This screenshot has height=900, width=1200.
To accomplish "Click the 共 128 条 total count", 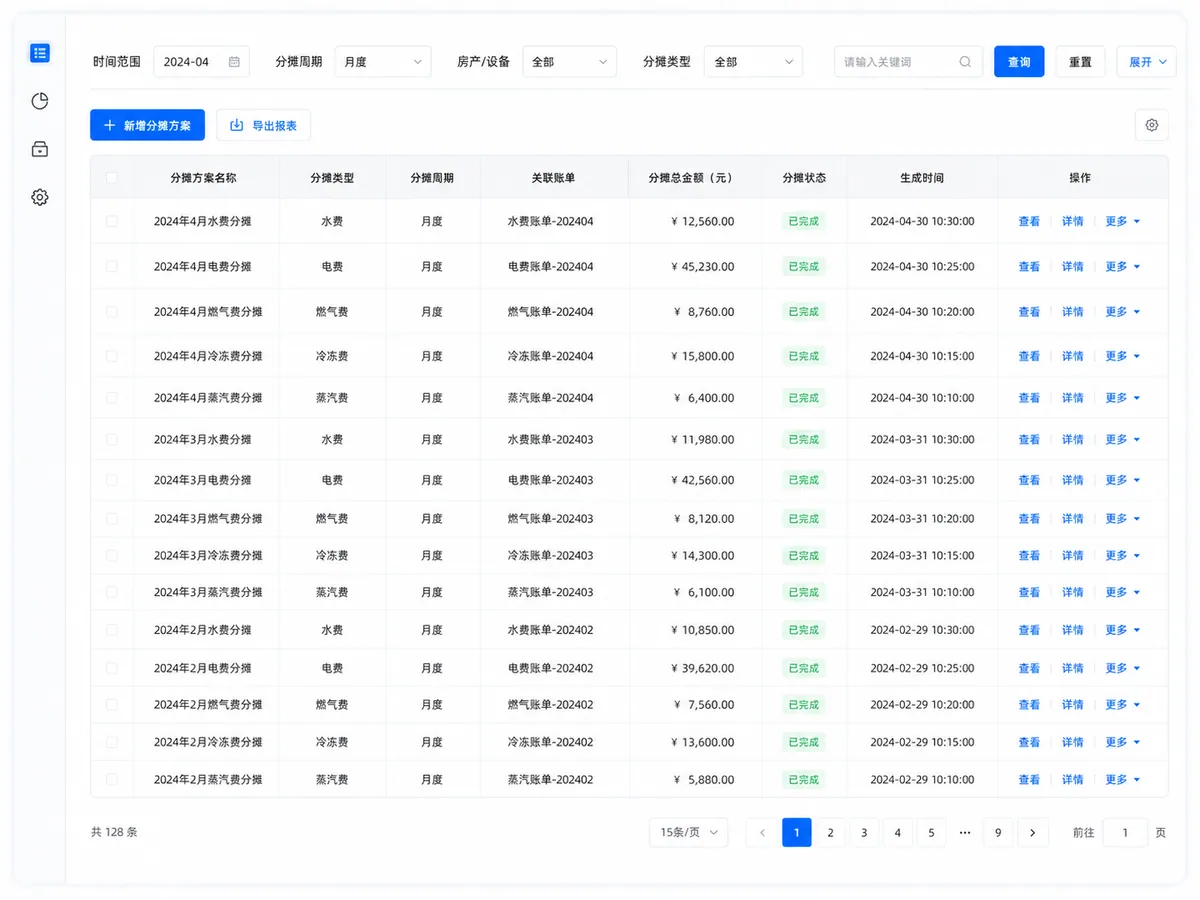I will click(114, 832).
